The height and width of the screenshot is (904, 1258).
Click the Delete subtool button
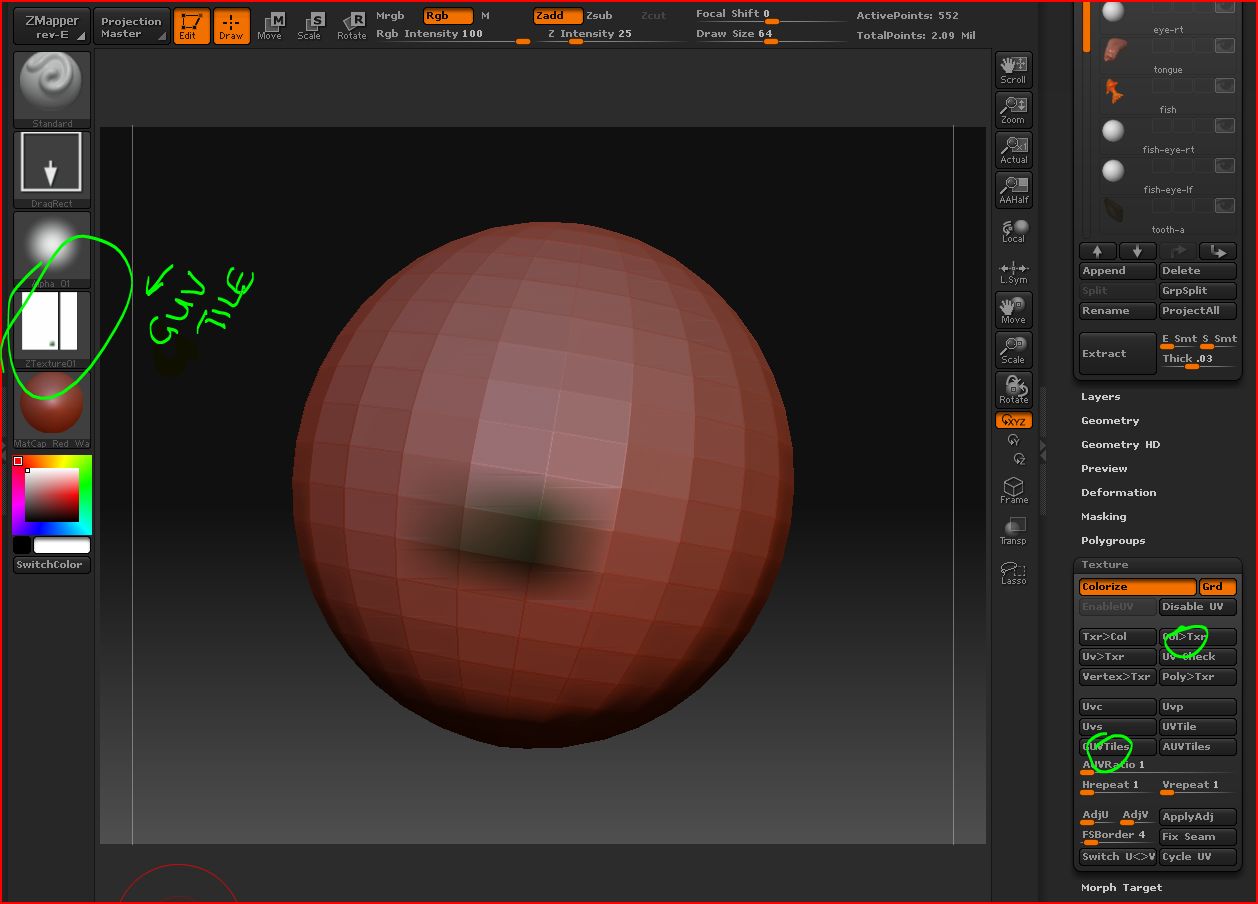[x=1197, y=271]
